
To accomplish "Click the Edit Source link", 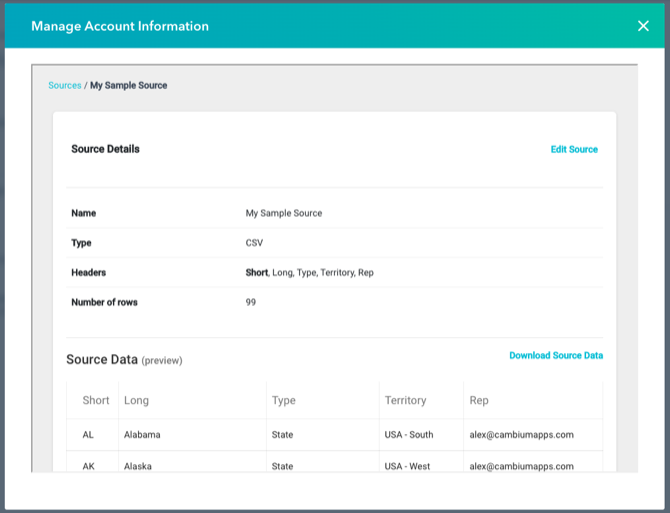I will pos(574,150).
